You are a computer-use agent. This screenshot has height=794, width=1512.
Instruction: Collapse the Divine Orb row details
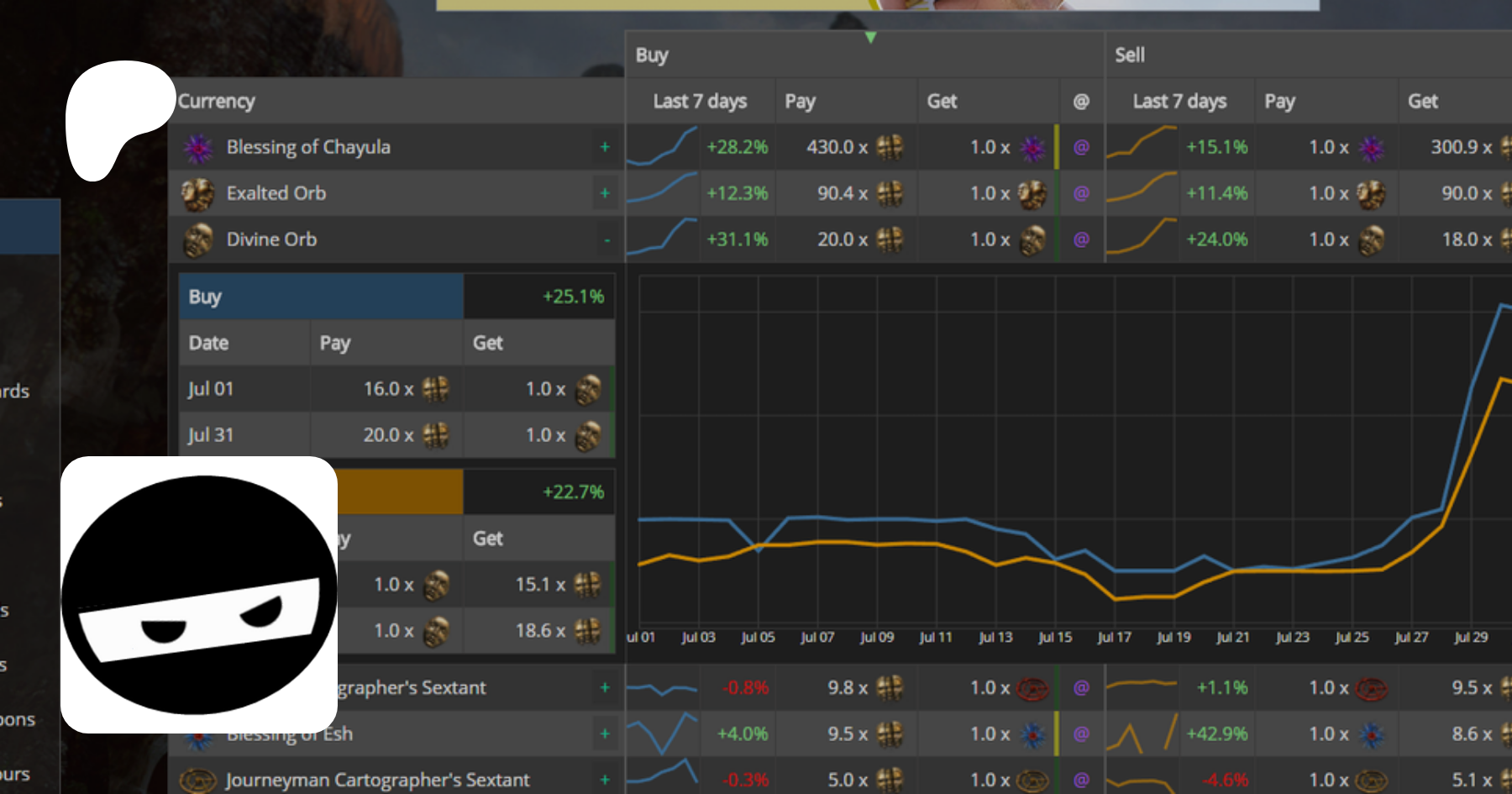(x=606, y=240)
